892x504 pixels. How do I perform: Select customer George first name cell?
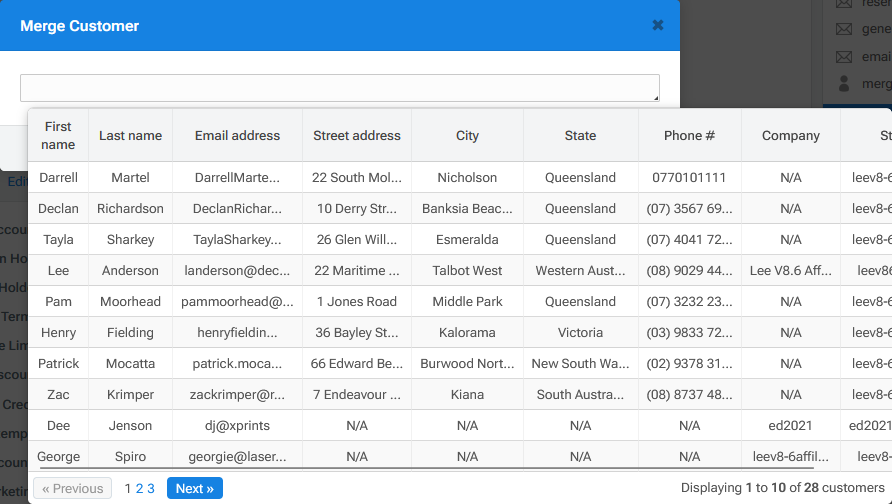coord(58,456)
